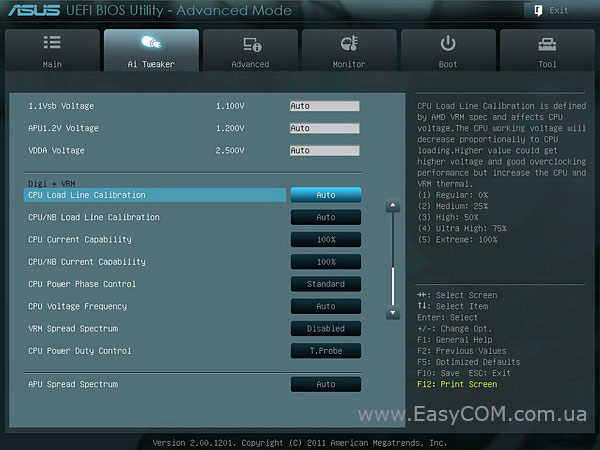Click the F1: General Help hint
The width and height of the screenshot is (600, 450).
[x=455, y=339]
